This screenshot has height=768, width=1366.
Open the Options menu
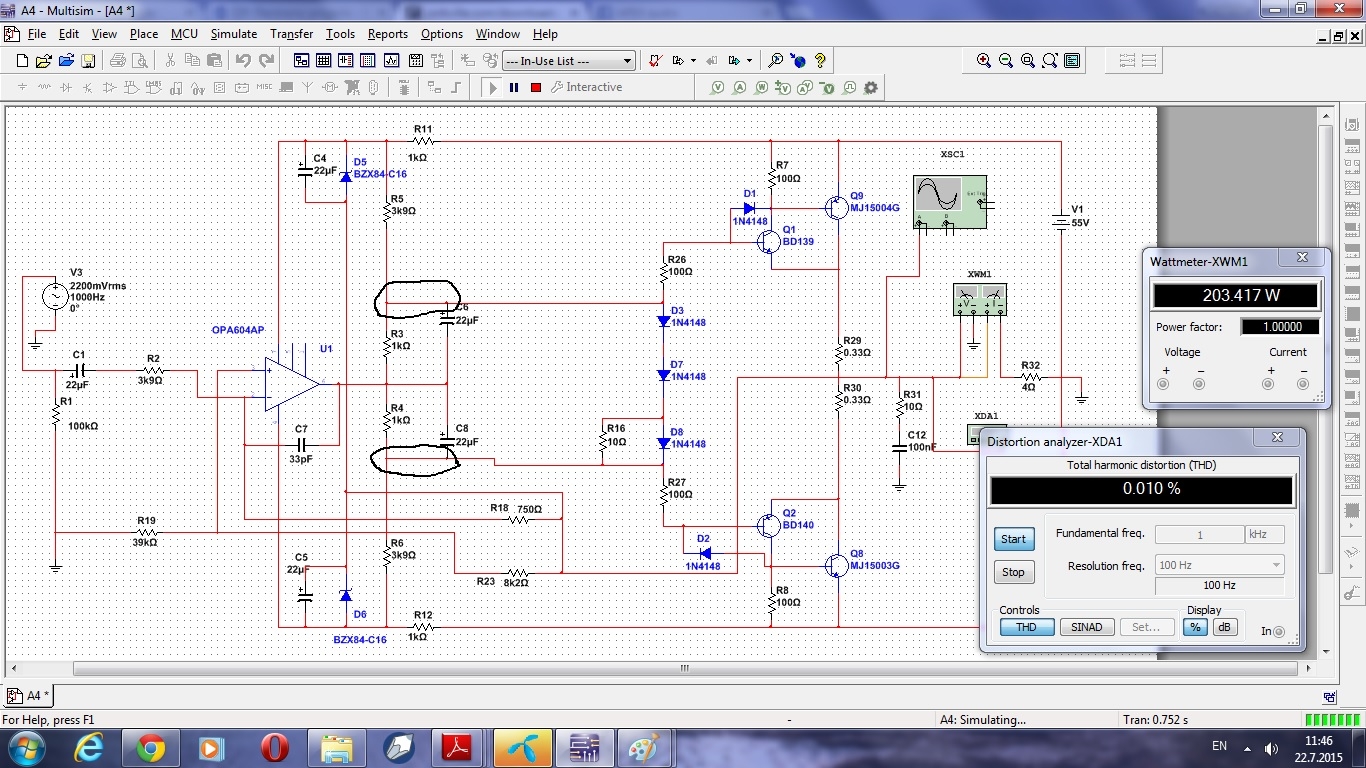[x=442, y=34]
